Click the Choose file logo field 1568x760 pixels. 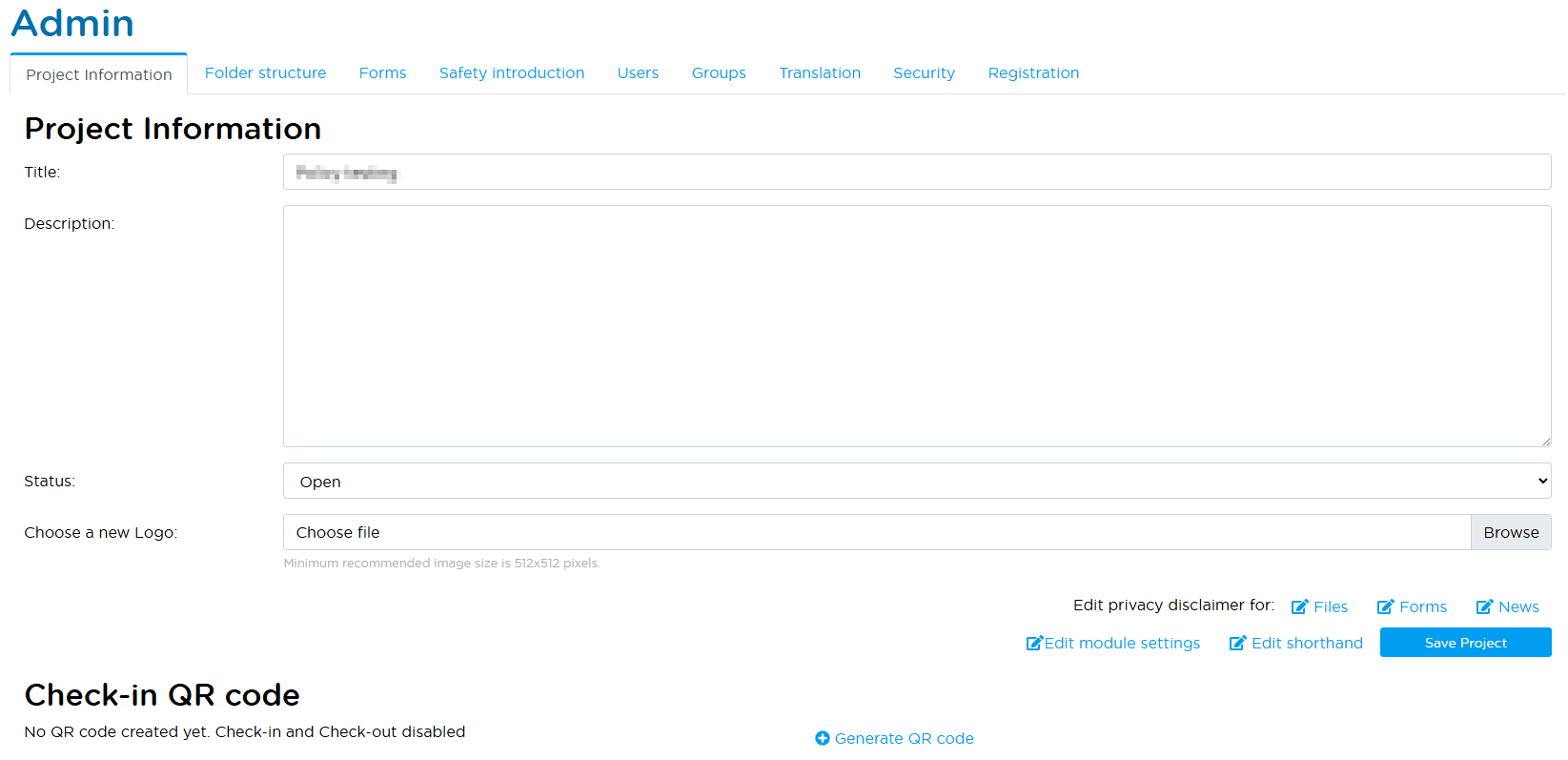click(x=876, y=532)
